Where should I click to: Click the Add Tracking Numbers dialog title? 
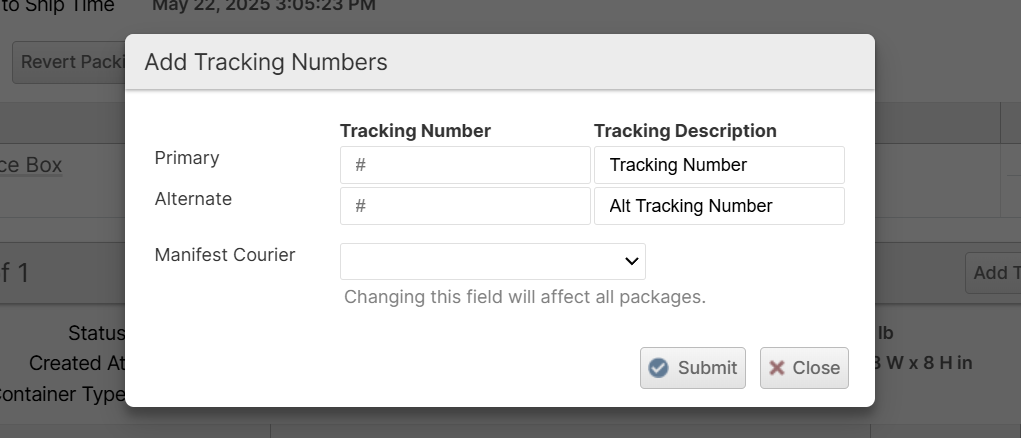[x=266, y=62]
